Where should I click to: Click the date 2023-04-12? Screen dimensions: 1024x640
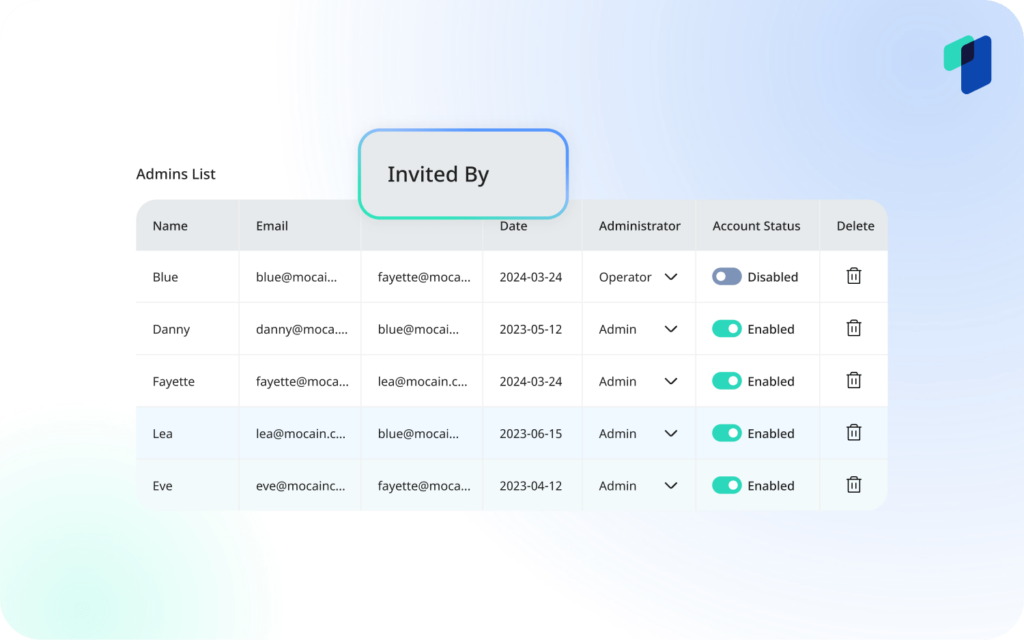pos(531,486)
